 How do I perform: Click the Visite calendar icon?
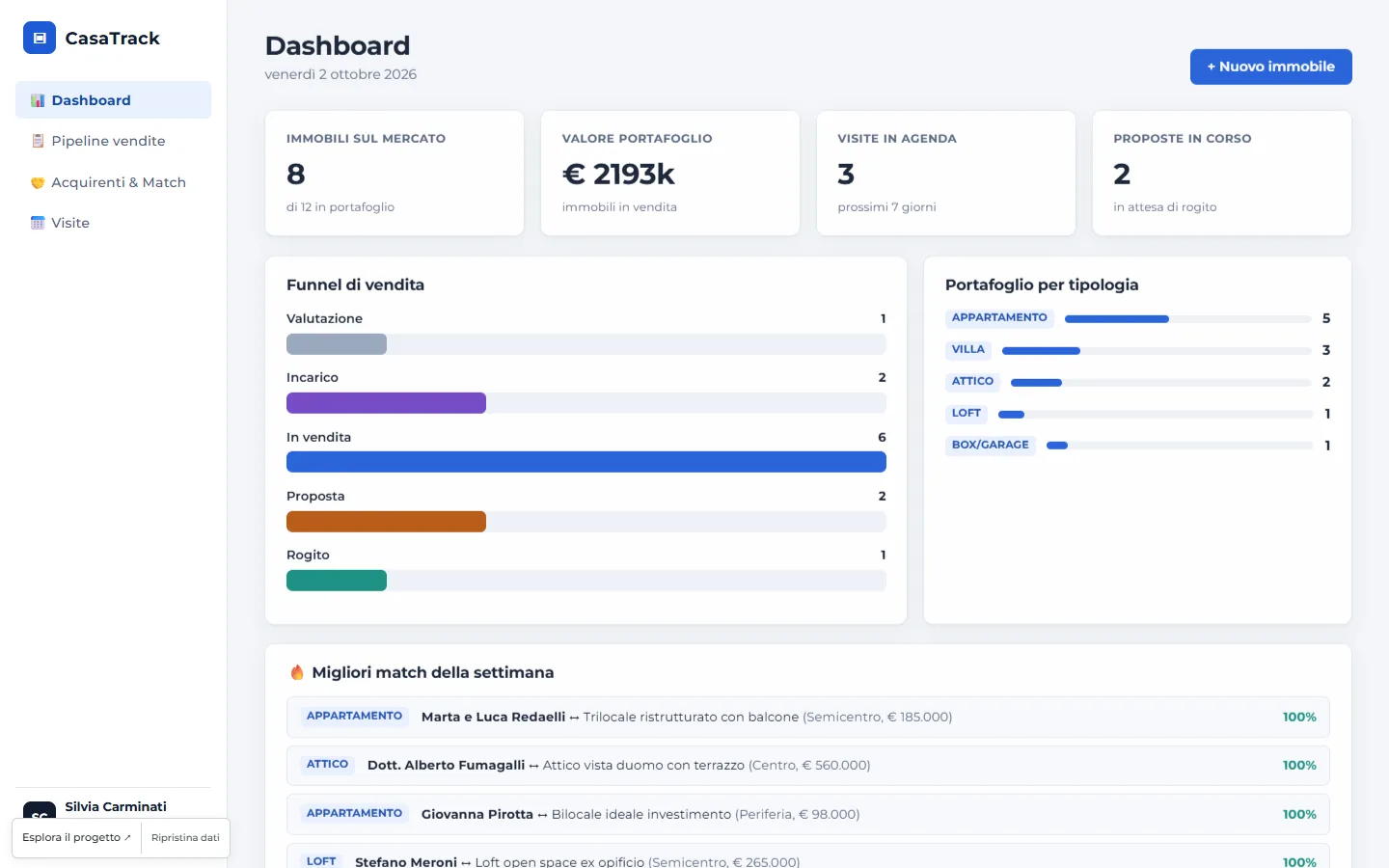point(38,223)
